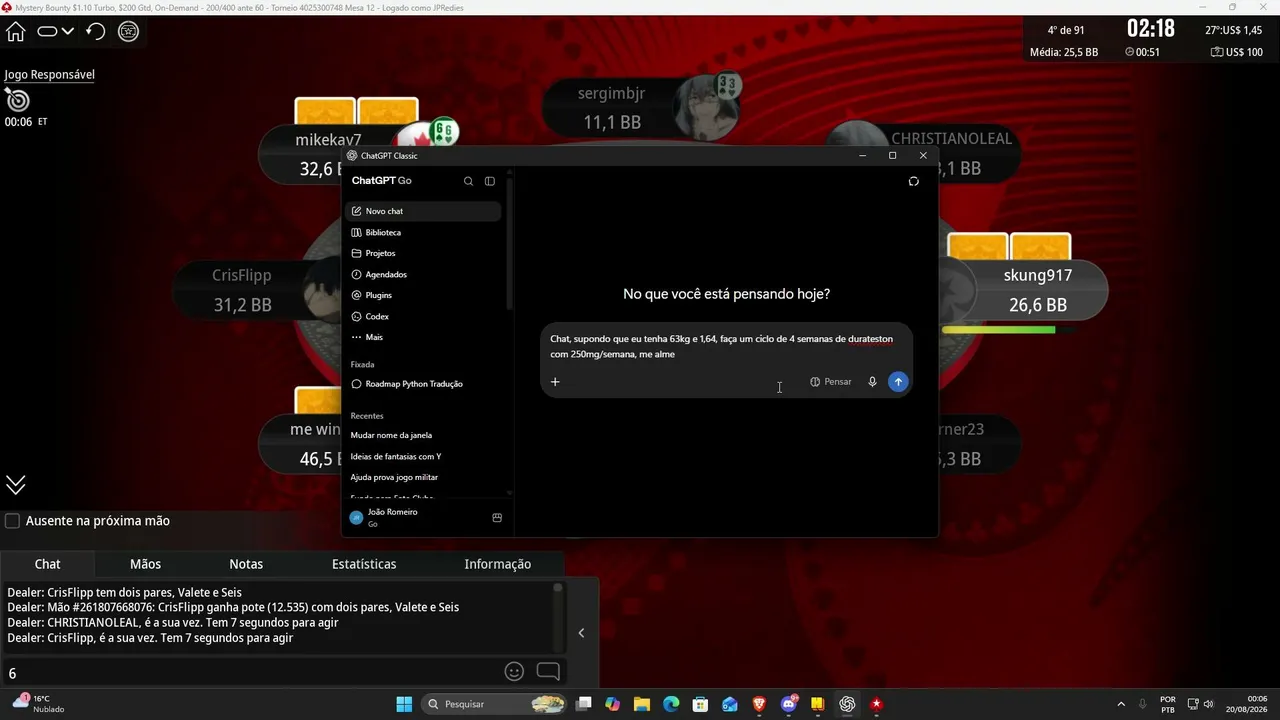Open pinned chat Roadmap Python Tradução

pos(423,384)
